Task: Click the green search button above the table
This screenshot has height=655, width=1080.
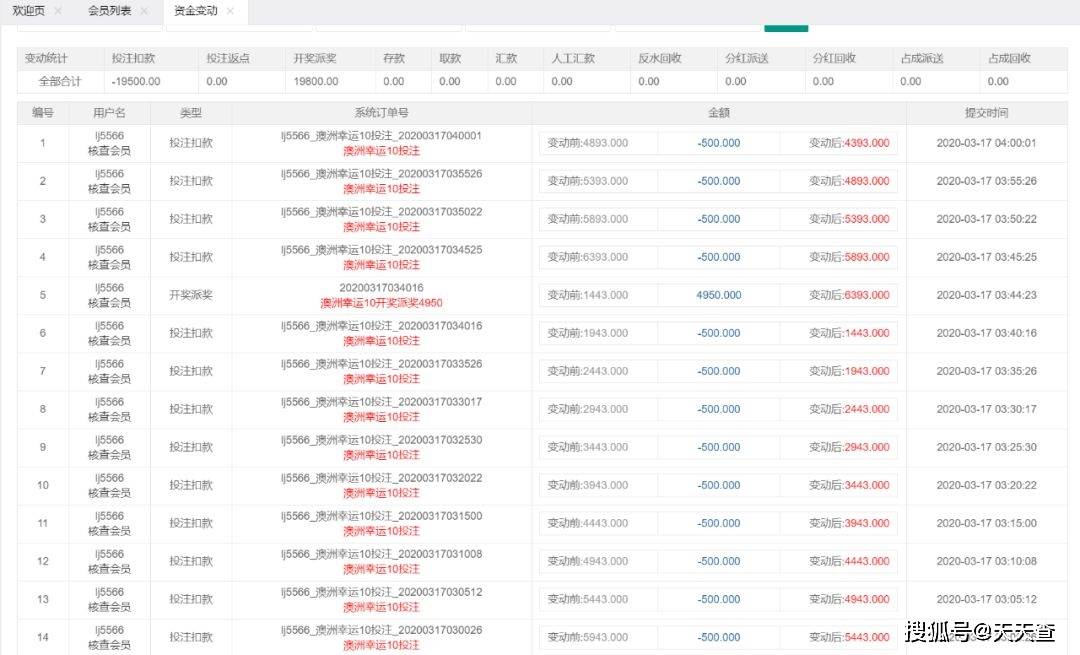Action: [x=786, y=28]
